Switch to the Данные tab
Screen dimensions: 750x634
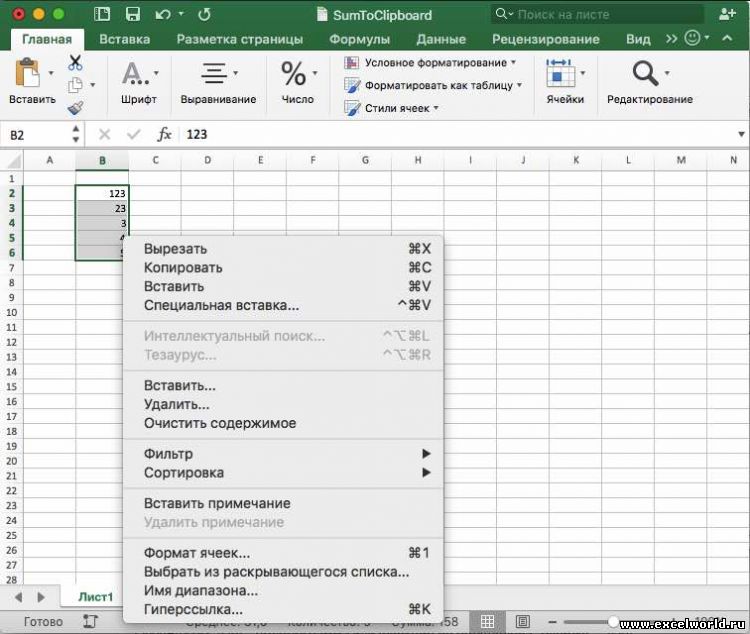pos(441,39)
